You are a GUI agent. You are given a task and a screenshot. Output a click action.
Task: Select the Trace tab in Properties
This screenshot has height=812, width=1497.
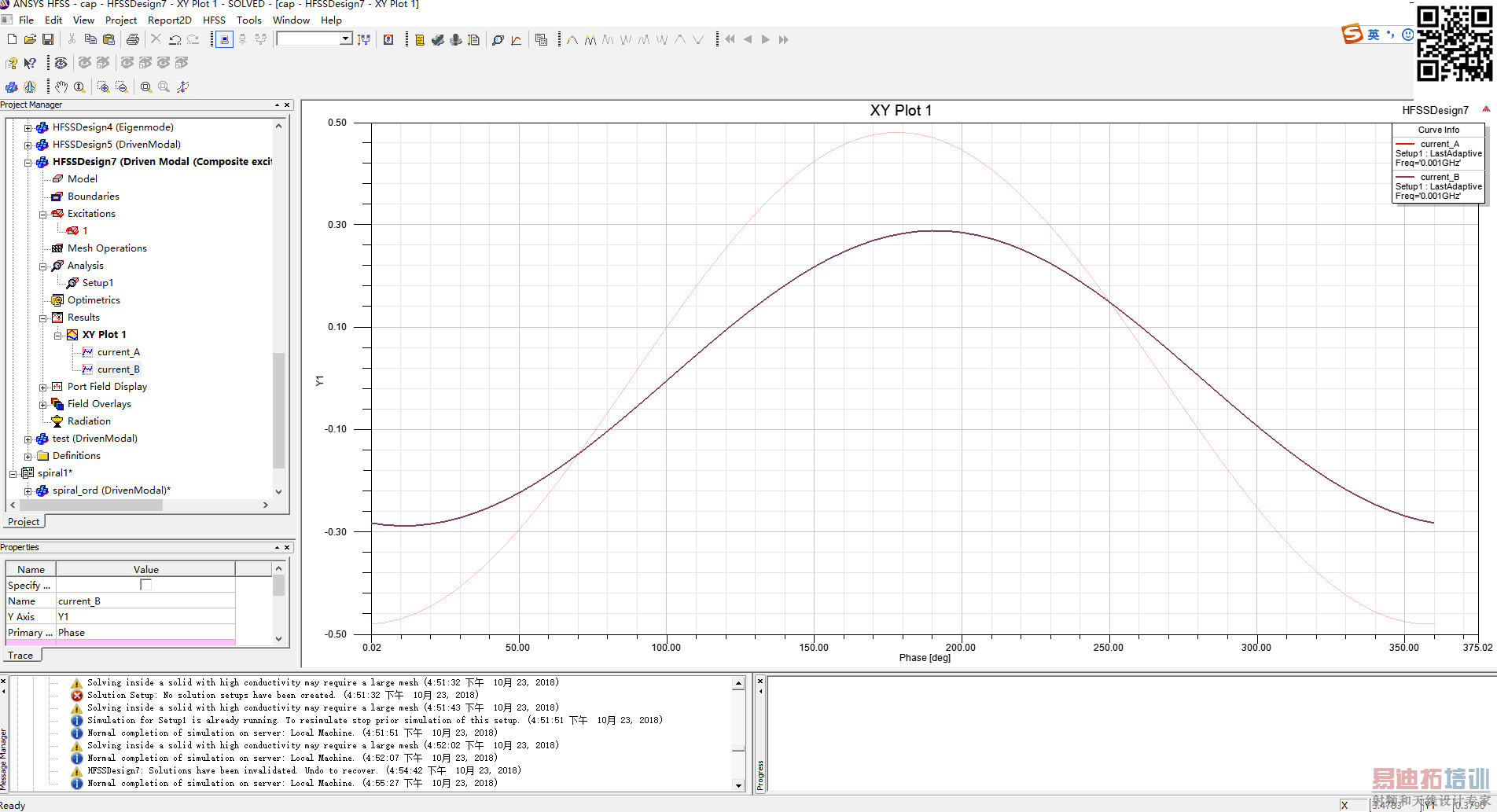click(x=20, y=655)
